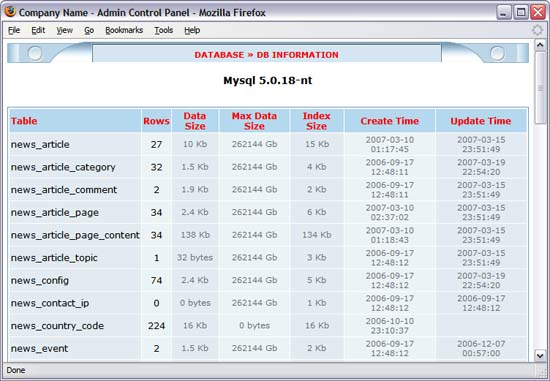Select the news_config table name
Image resolution: width=550 pixels, height=381 pixels.
(40, 281)
